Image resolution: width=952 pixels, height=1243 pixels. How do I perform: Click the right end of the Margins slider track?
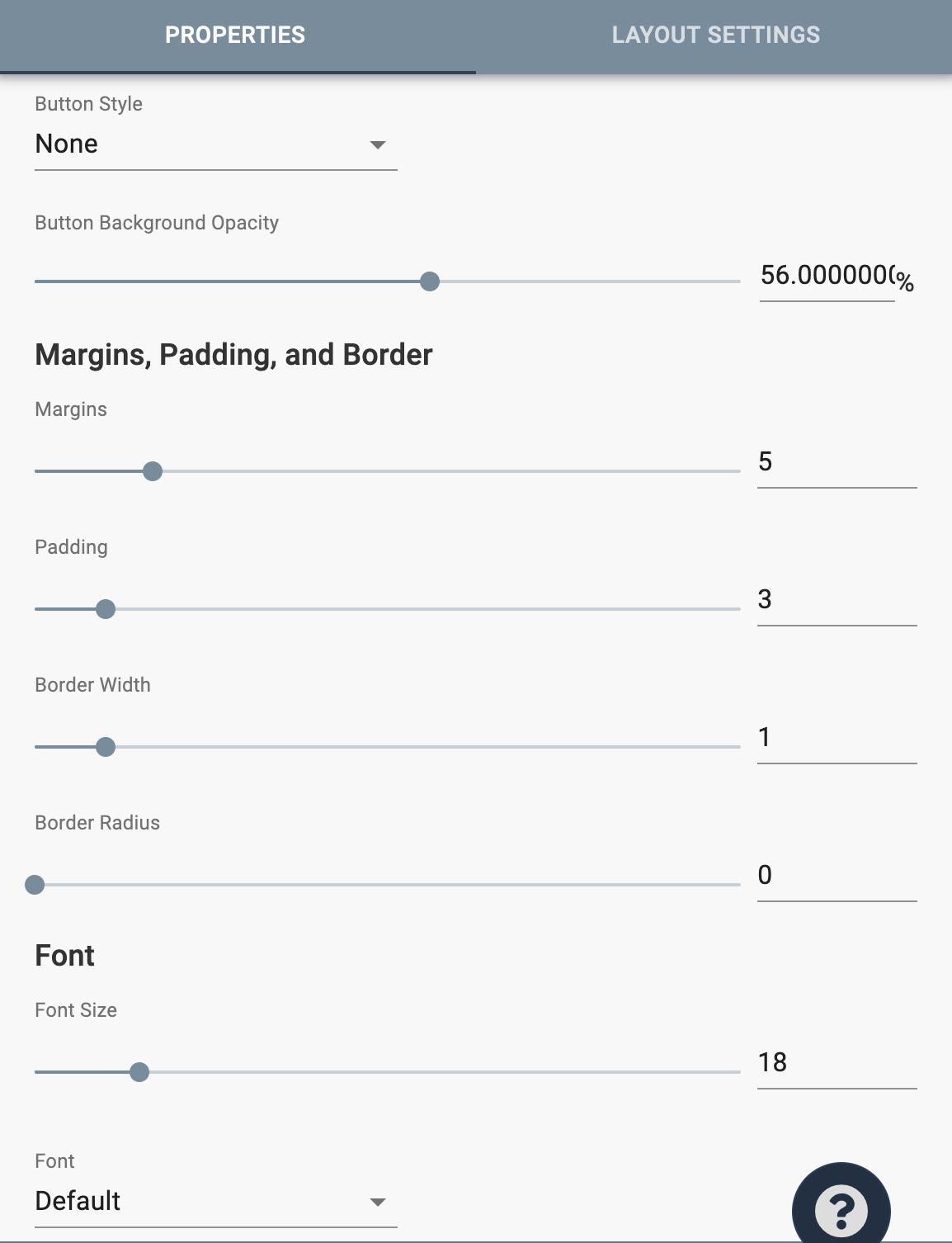737,471
